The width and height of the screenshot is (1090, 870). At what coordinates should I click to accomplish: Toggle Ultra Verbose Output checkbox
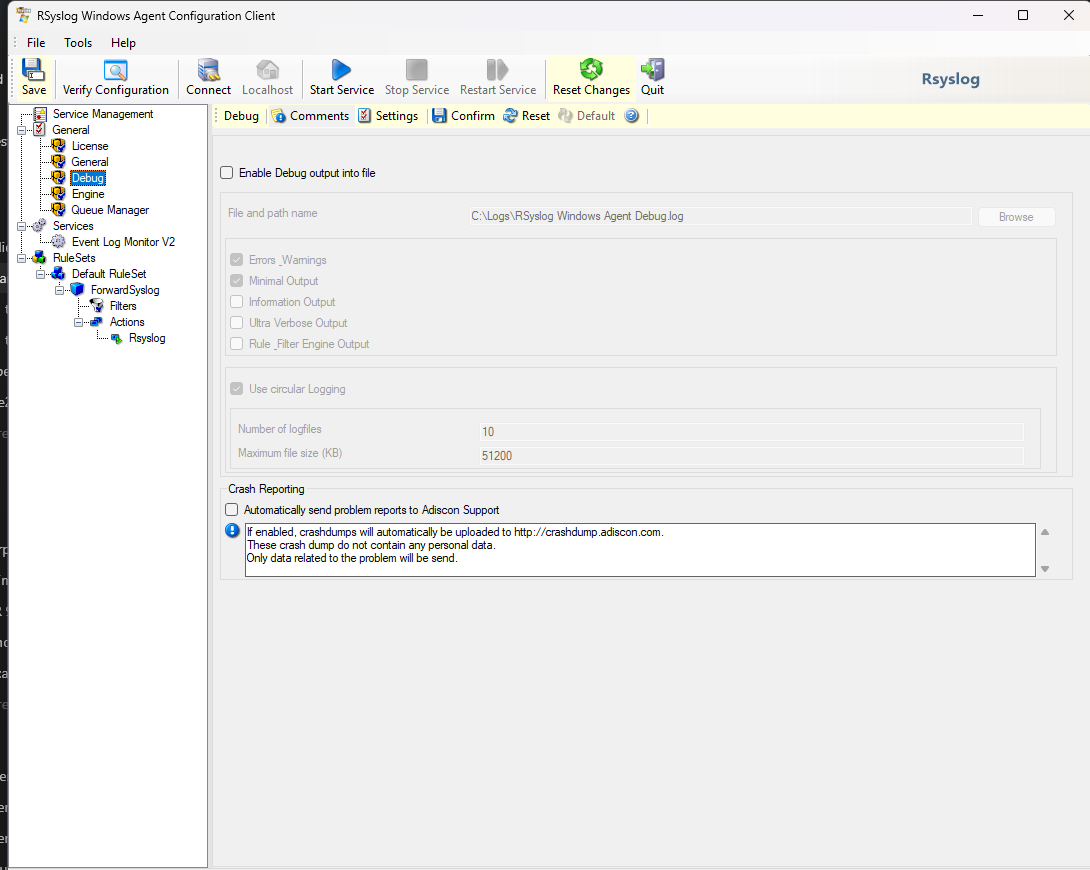click(x=236, y=322)
